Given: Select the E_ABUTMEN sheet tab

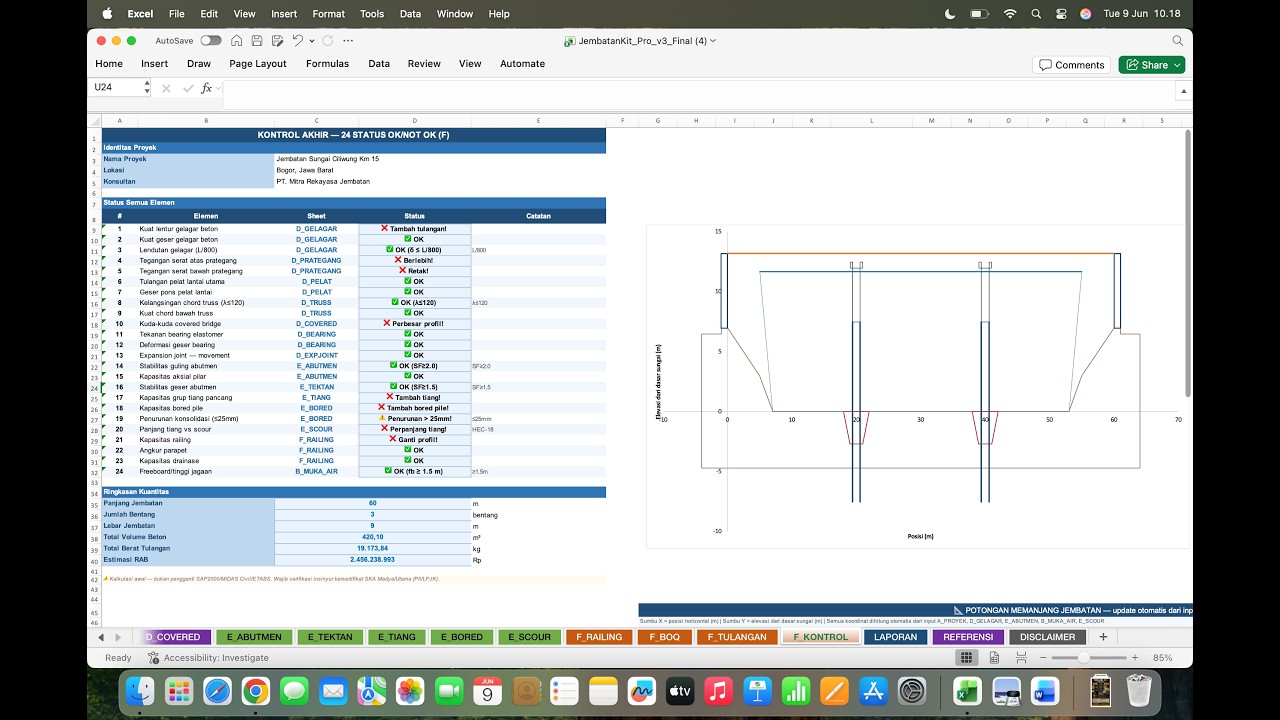Looking at the screenshot, I should coord(254,637).
